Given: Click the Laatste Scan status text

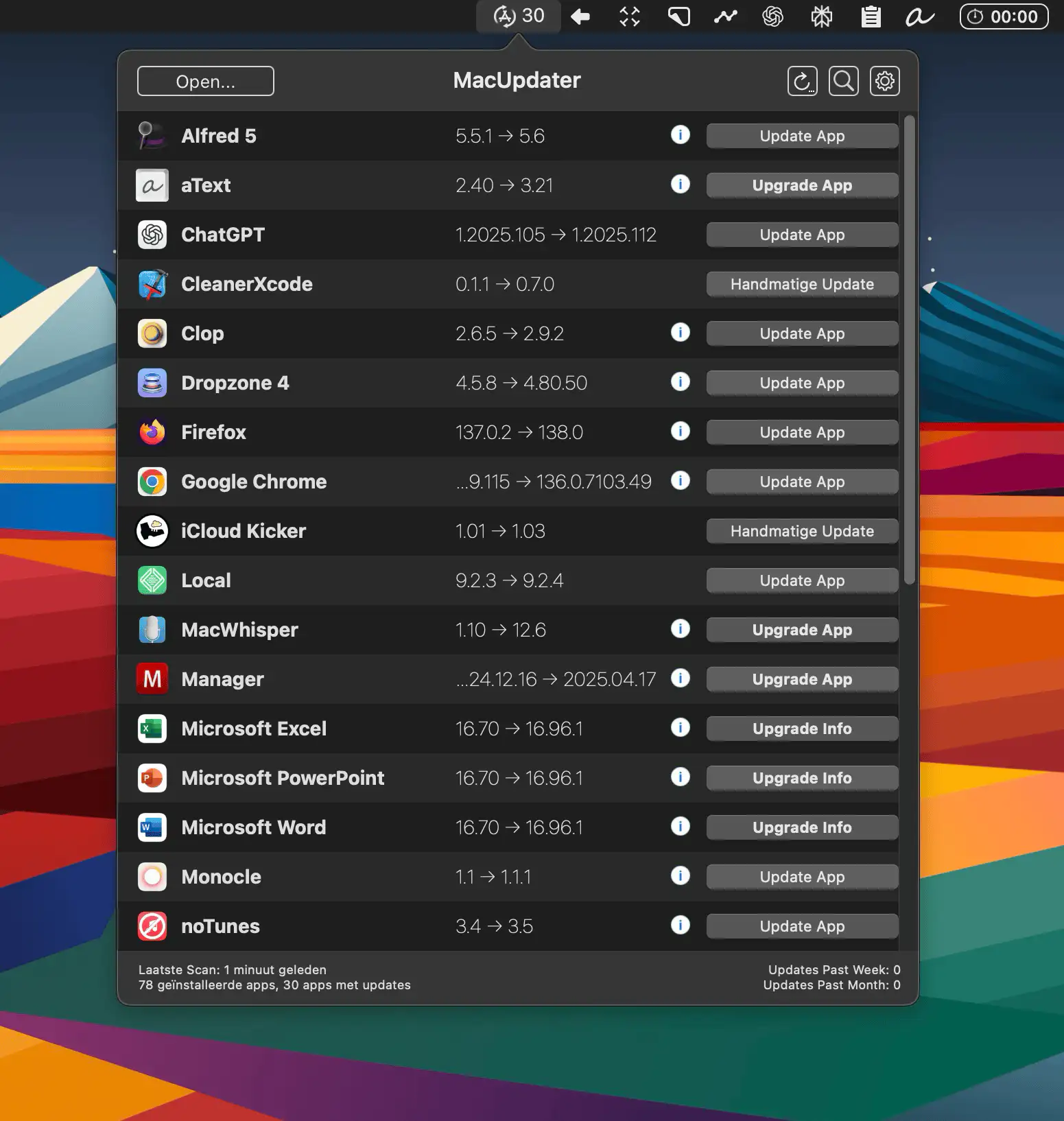Looking at the screenshot, I should (233, 969).
